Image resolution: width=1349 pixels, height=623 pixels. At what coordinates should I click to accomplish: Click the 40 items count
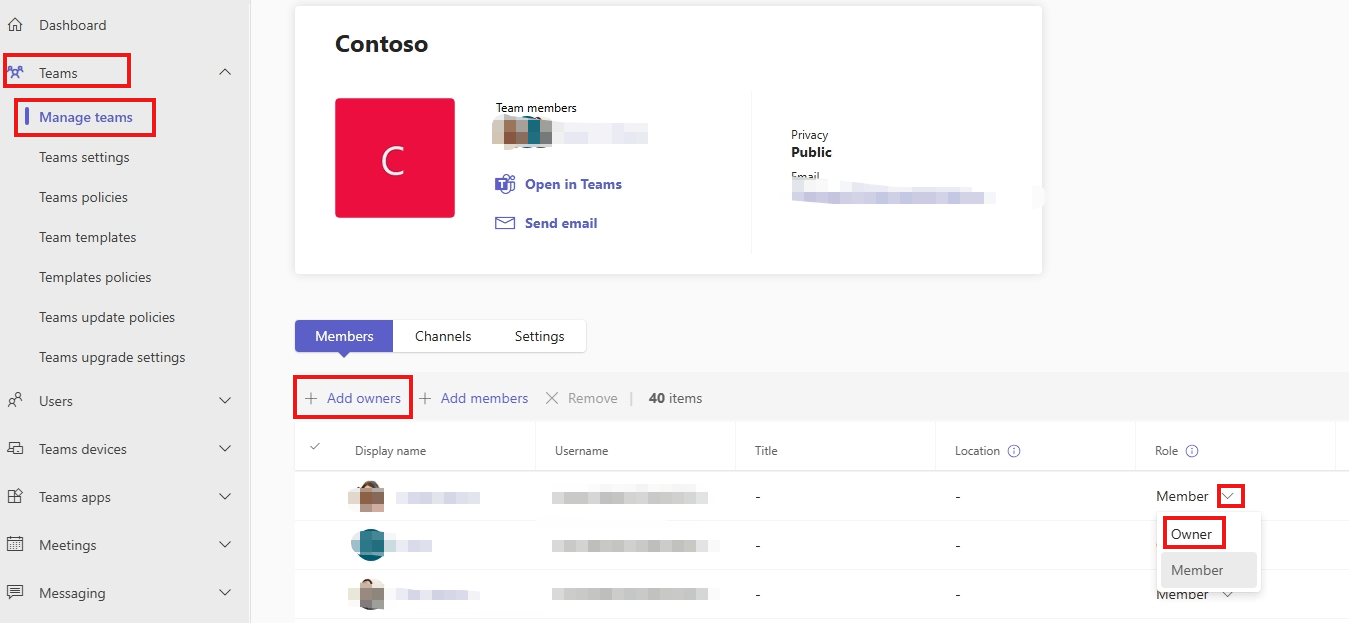(675, 398)
